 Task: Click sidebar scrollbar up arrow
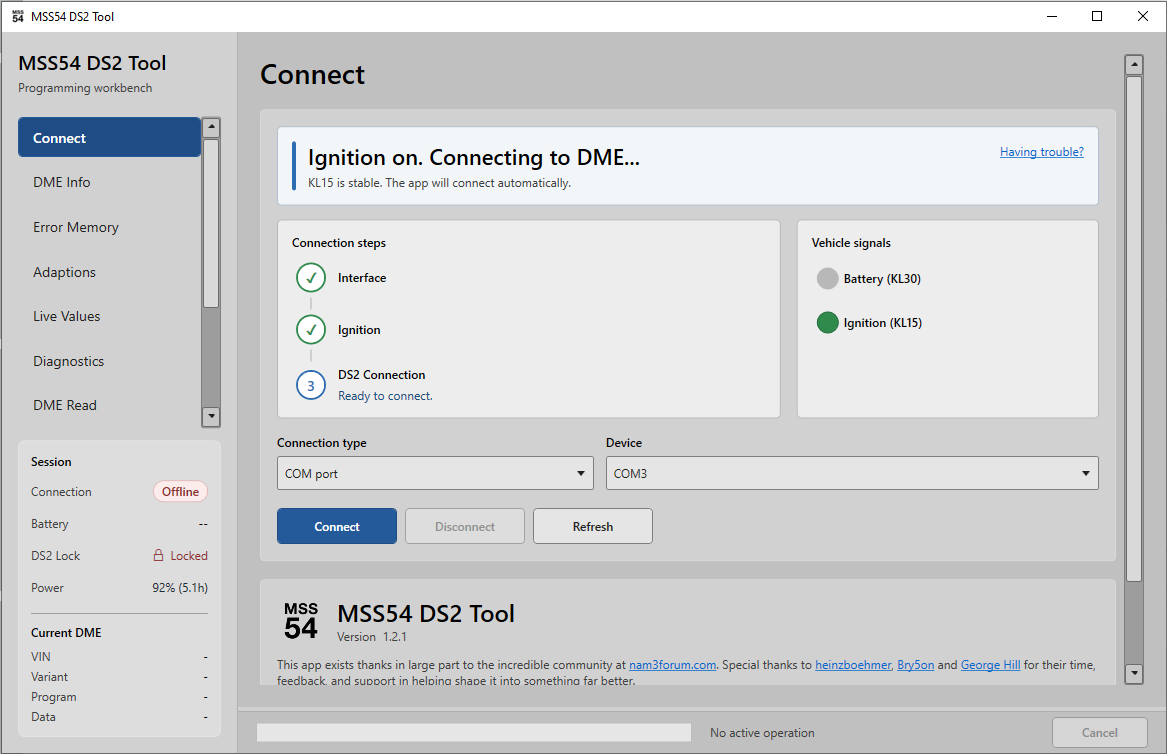[211, 127]
